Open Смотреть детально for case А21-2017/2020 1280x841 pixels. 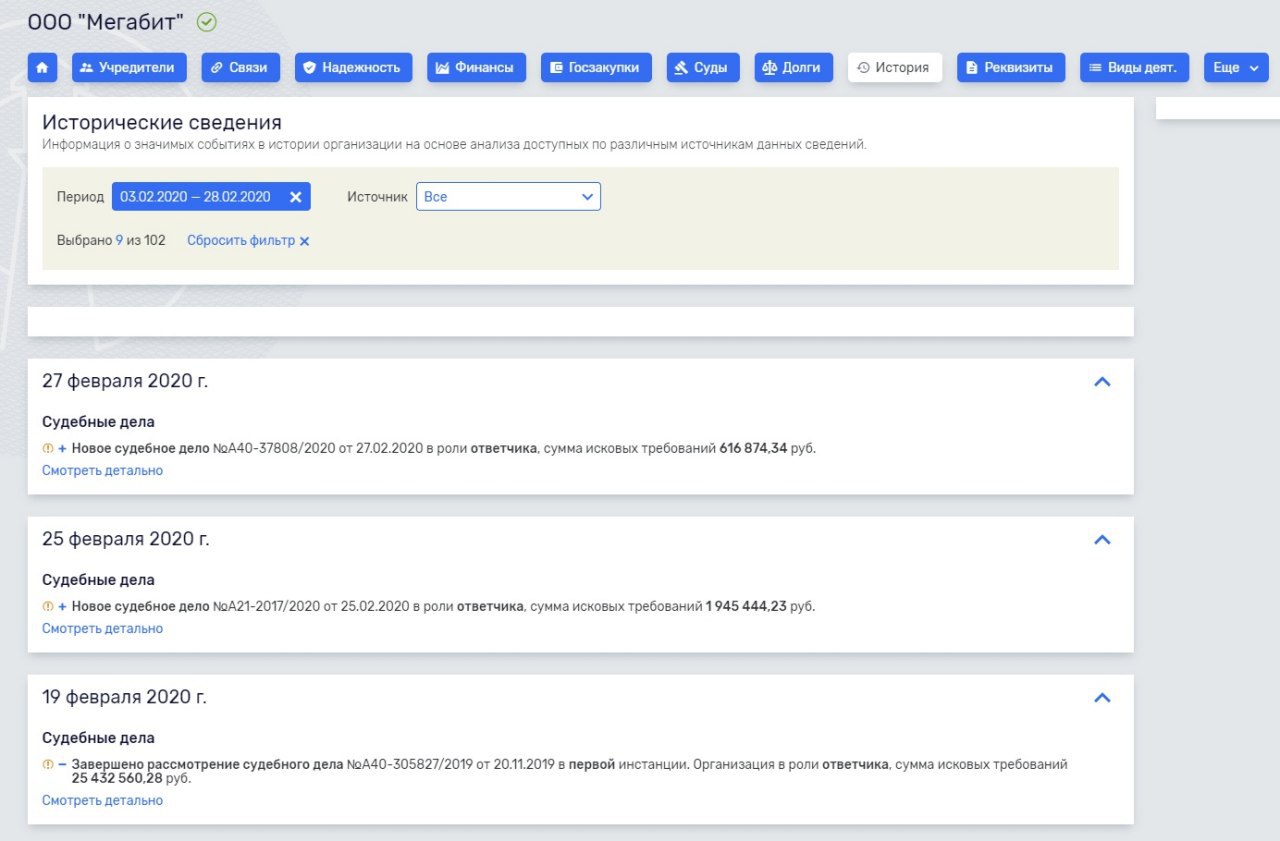102,628
